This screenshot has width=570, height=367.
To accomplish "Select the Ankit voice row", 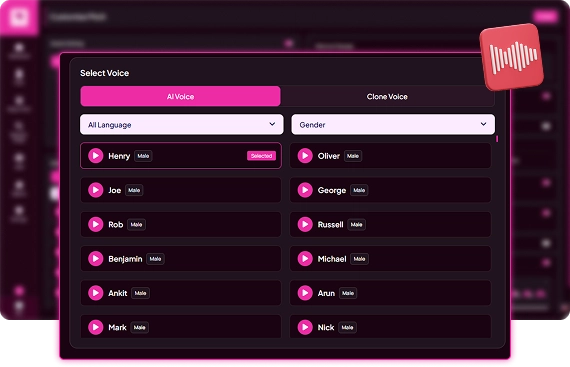I will click(x=181, y=293).
